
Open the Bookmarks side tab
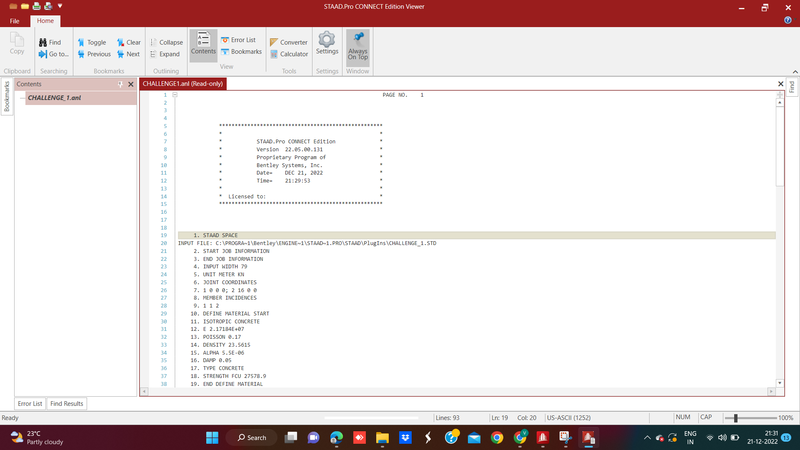pos(7,96)
